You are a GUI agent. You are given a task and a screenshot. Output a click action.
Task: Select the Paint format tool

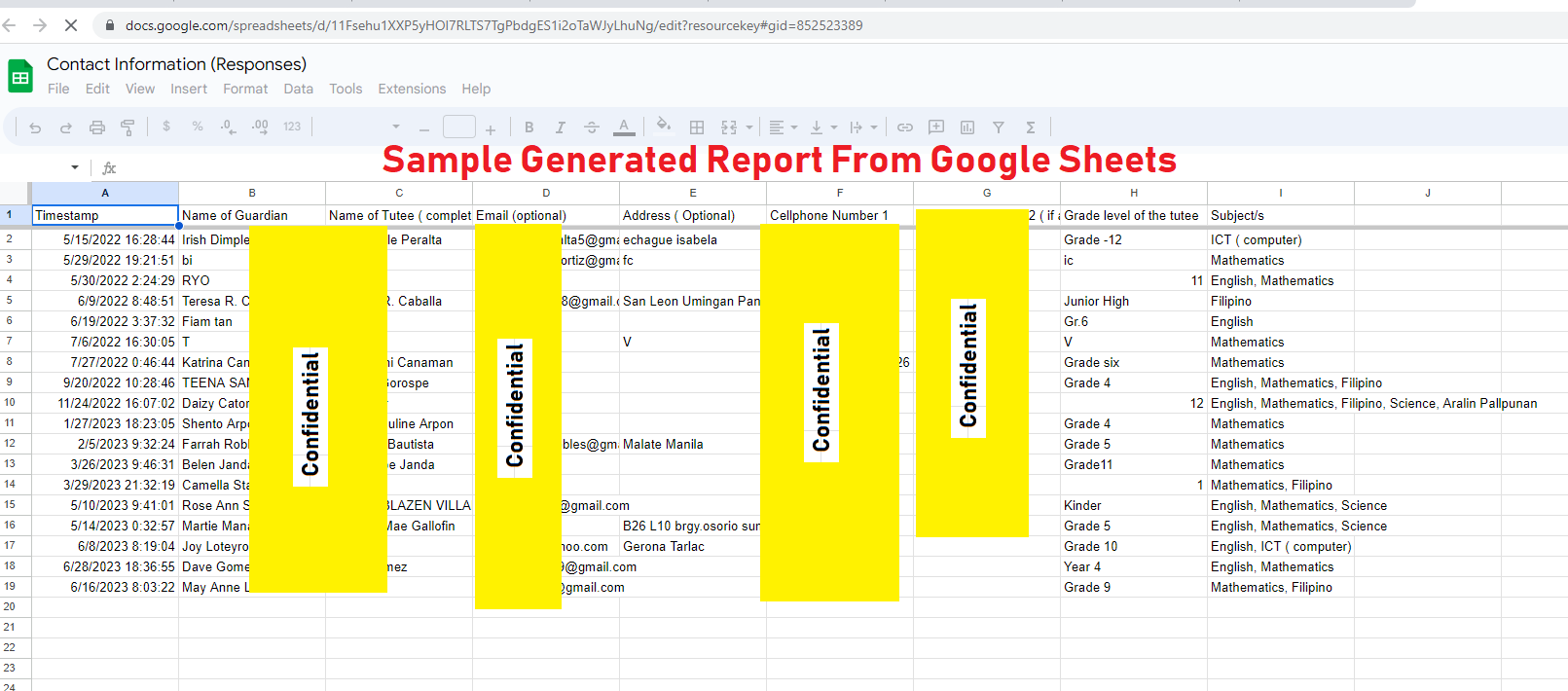[128, 127]
